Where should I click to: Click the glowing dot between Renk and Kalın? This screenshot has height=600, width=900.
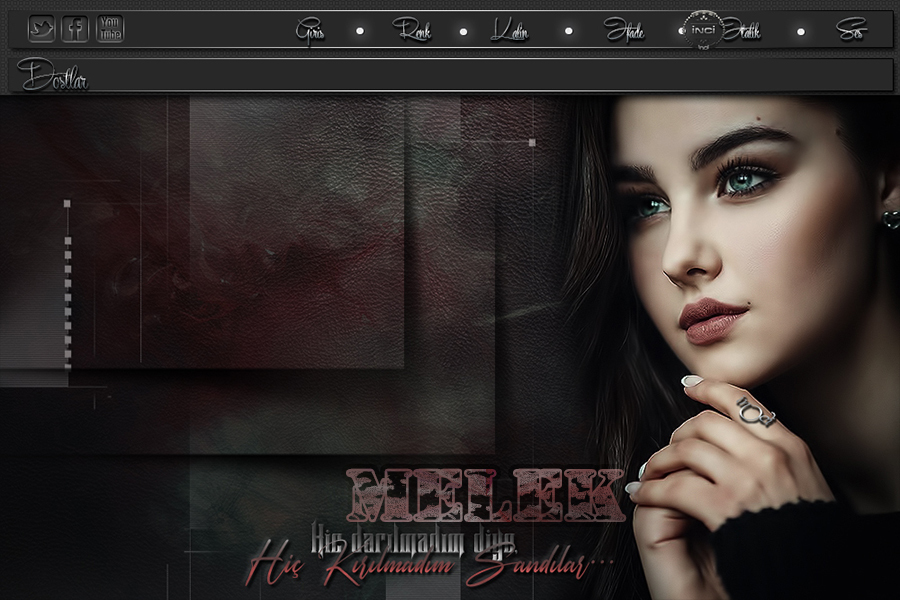click(x=463, y=31)
